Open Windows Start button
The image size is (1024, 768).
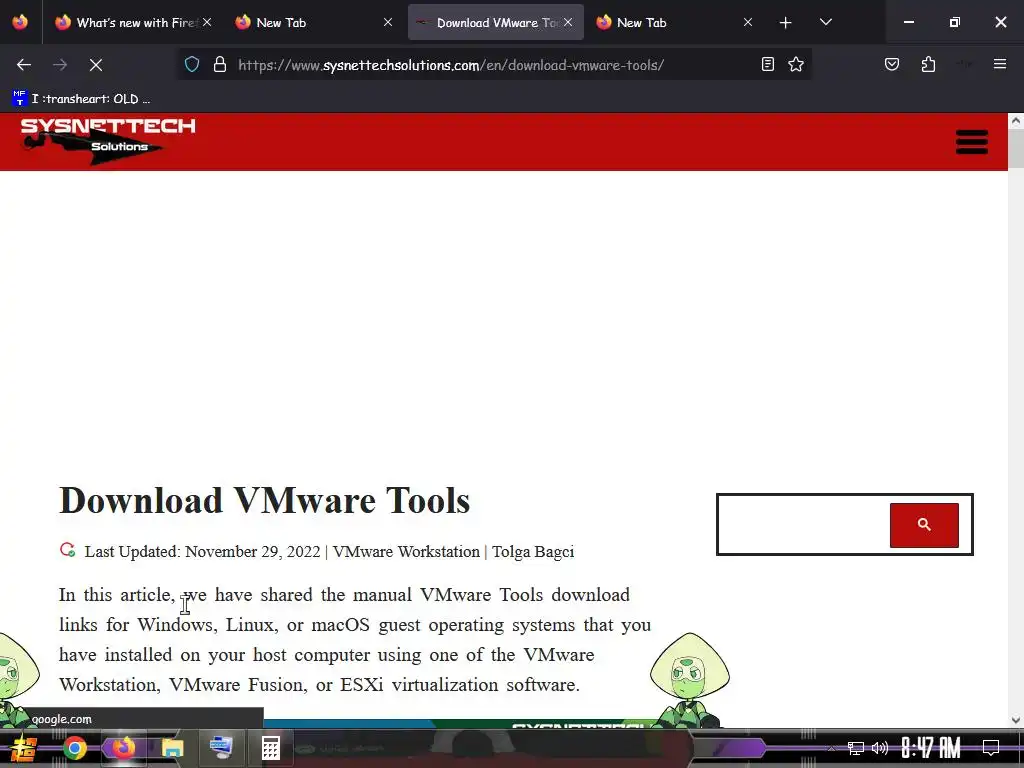click(x=23, y=748)
